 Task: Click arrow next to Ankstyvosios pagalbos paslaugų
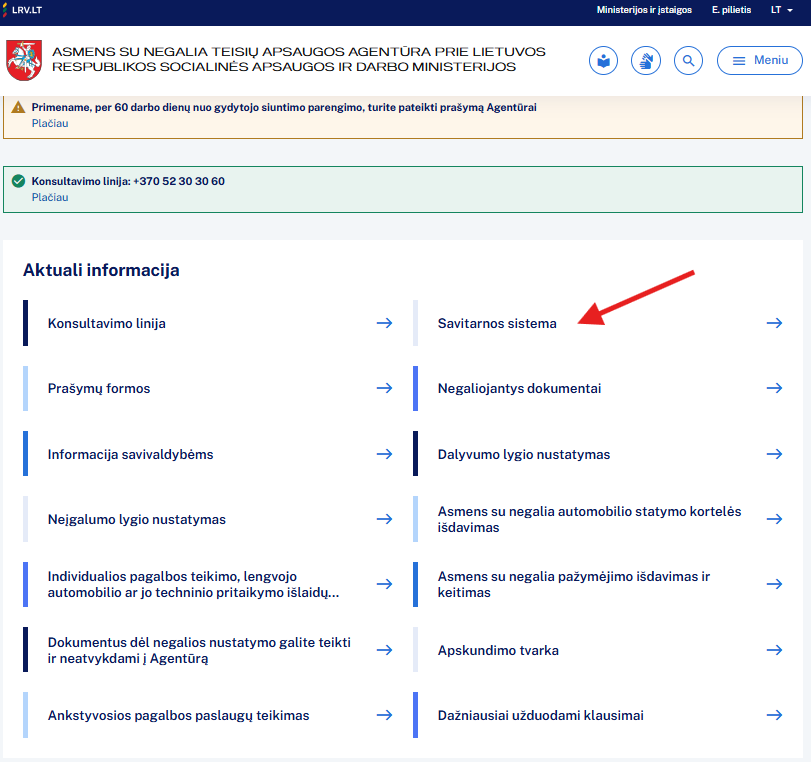coord(384,715)
